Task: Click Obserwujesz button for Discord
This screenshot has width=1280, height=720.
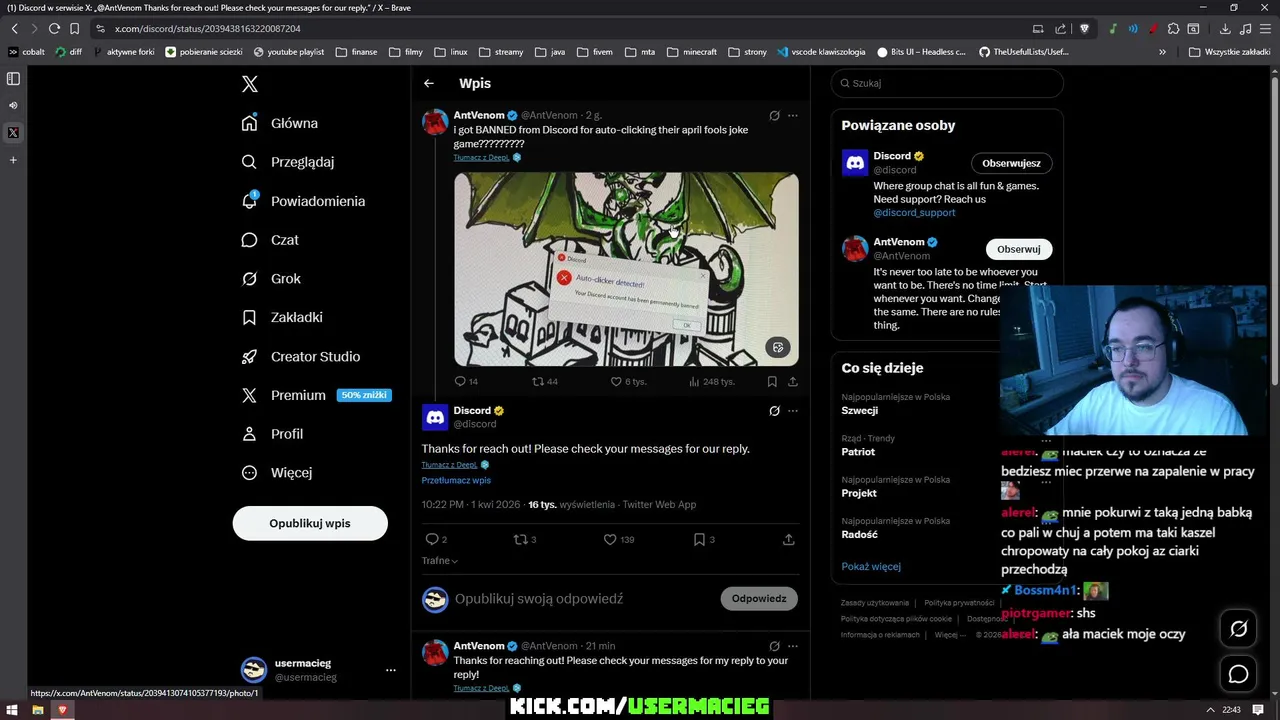Action: [x=1011, y=163]
